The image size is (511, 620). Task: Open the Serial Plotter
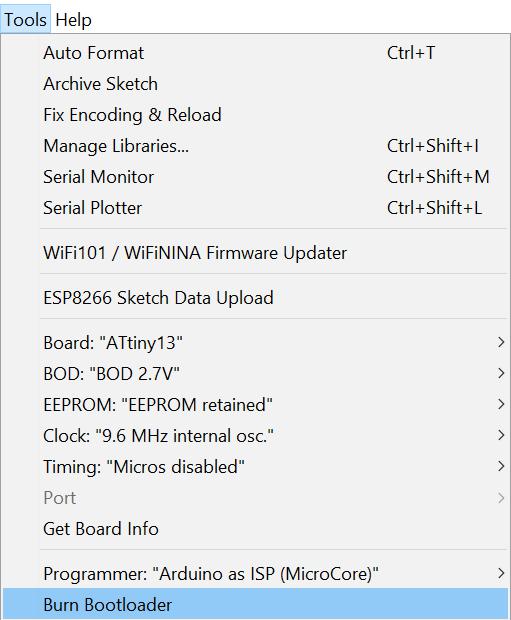256,208
